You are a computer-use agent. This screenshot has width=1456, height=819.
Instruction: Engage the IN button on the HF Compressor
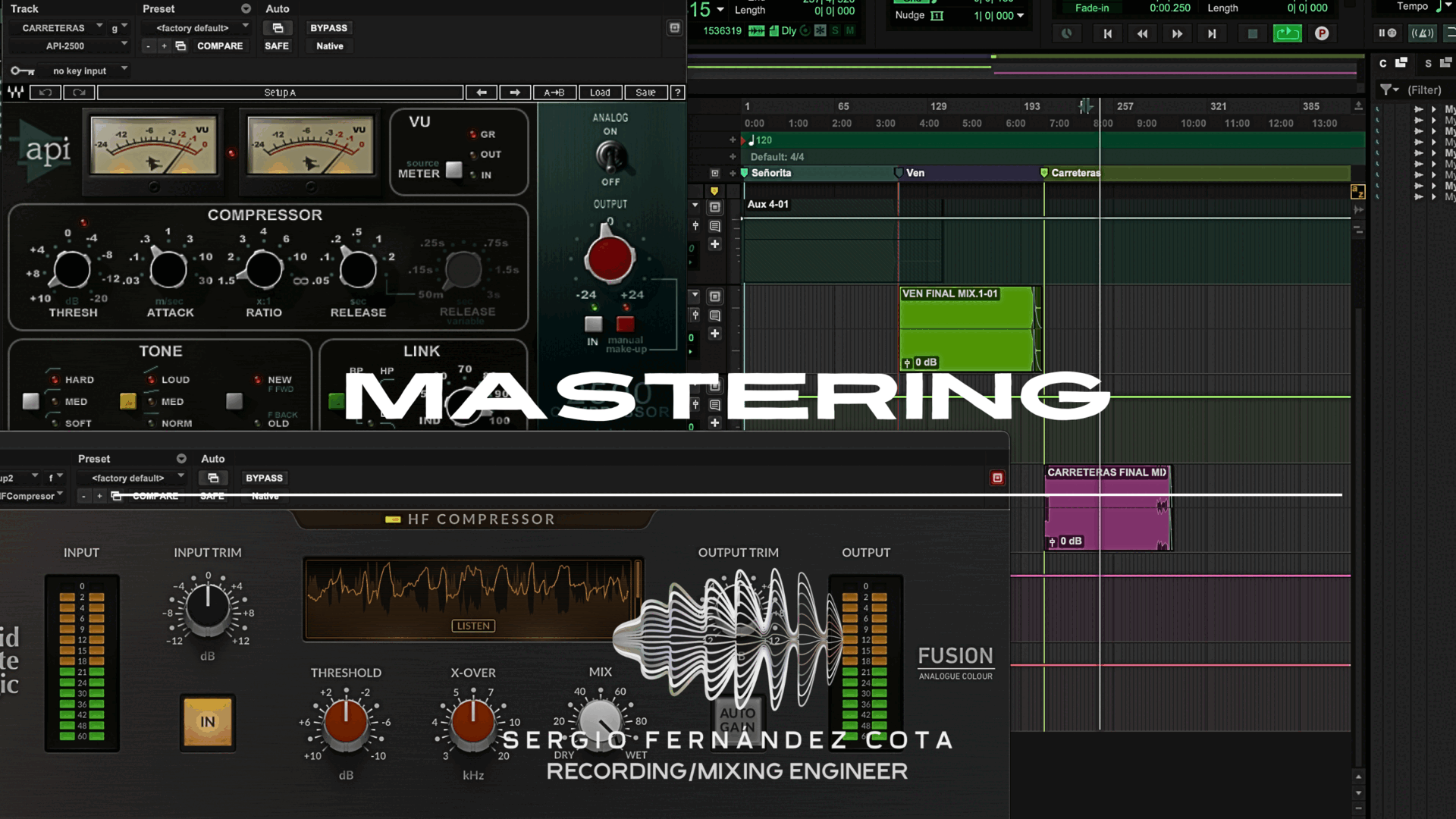click(207, 722)
